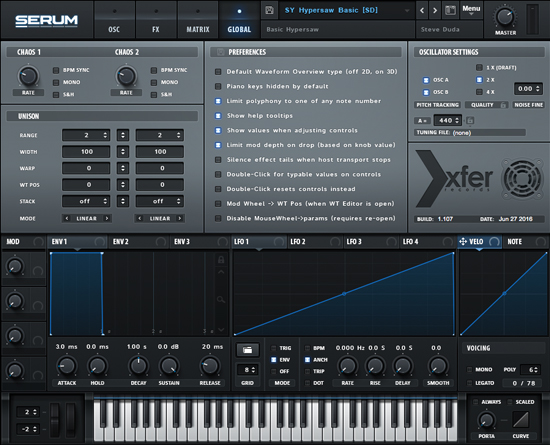550x445 pixels.
Task: Switch to the FX tab
Action: pos(156,20)
